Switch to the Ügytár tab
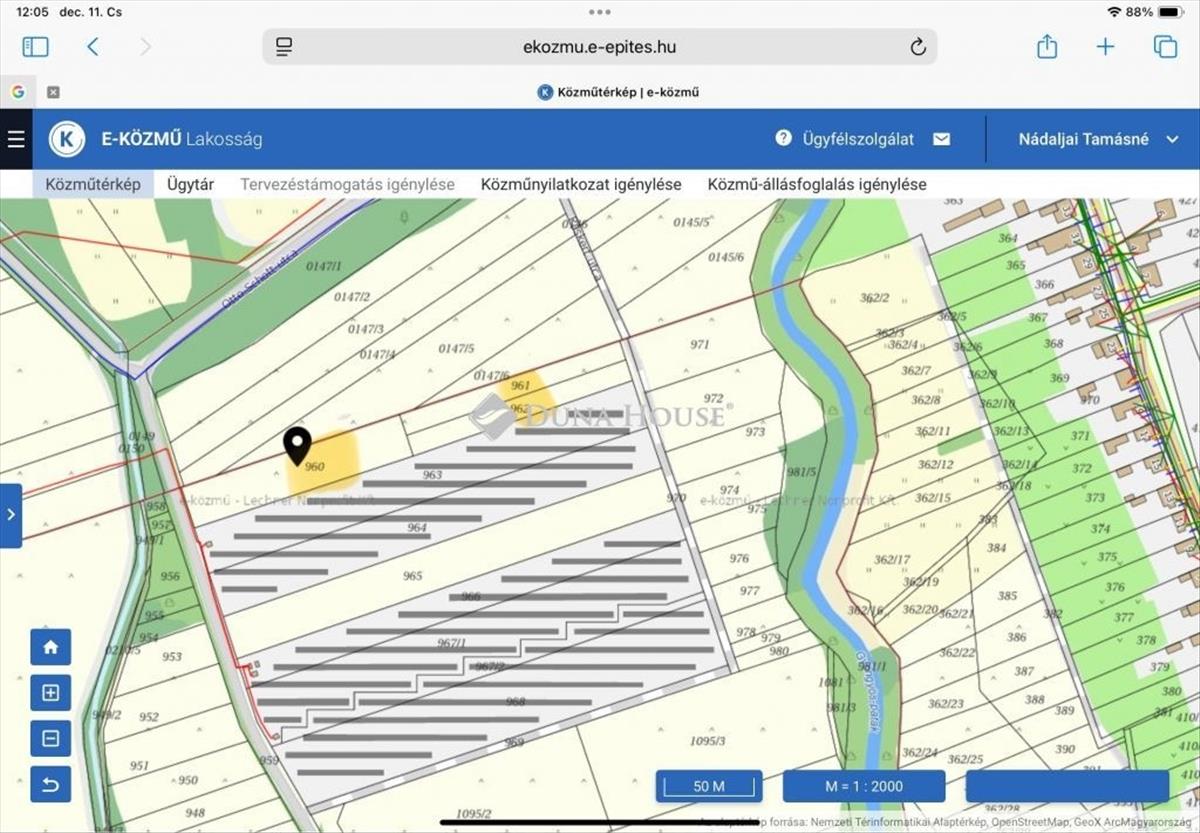Viewport: 1200px width, 833px height. pyautogui.click(x=190, y=184)
